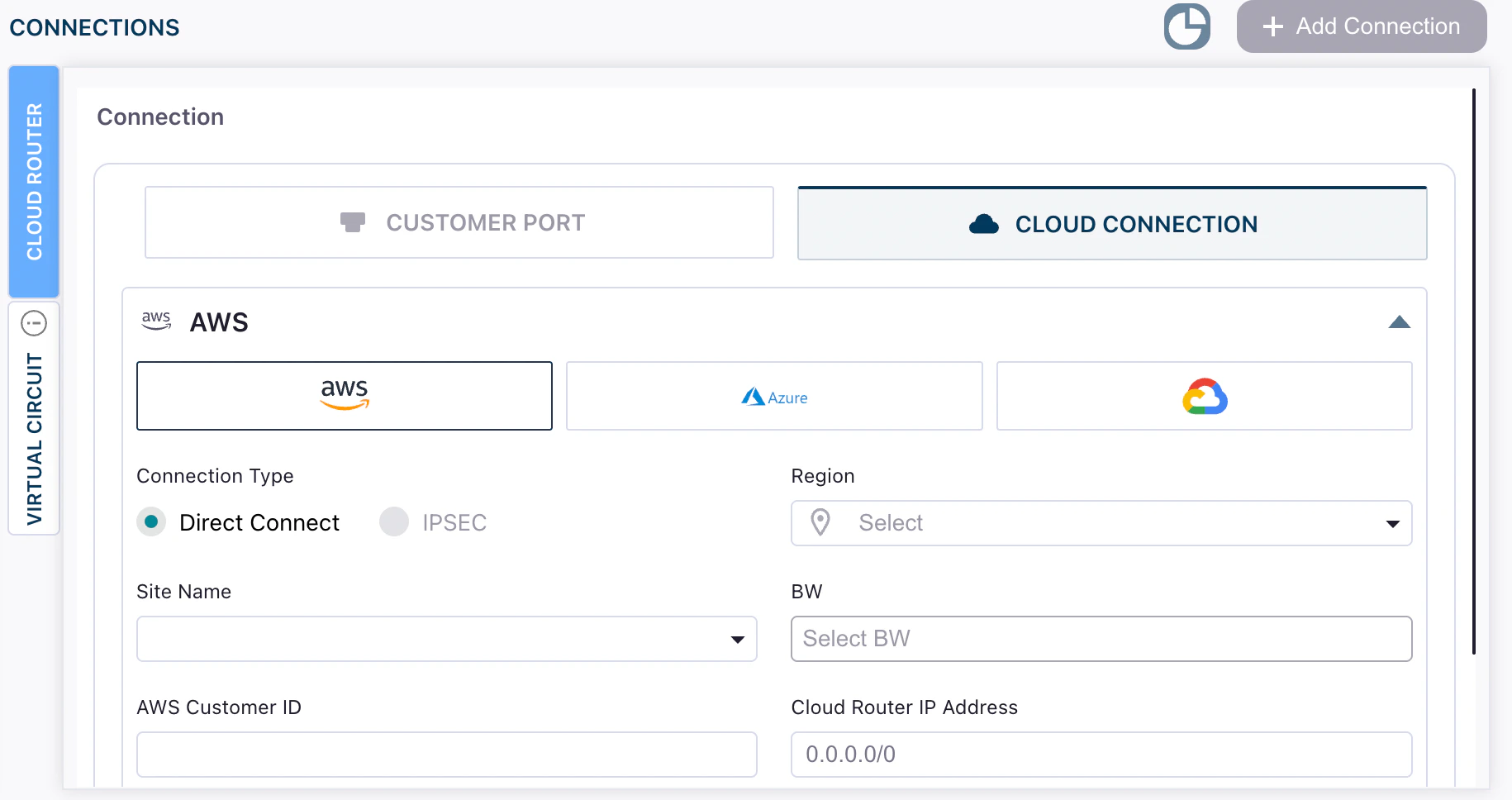Viewport: 1512px width, 800px height.
Task: Collapse the AWS section using the arrow
Action: [1400, 322]
